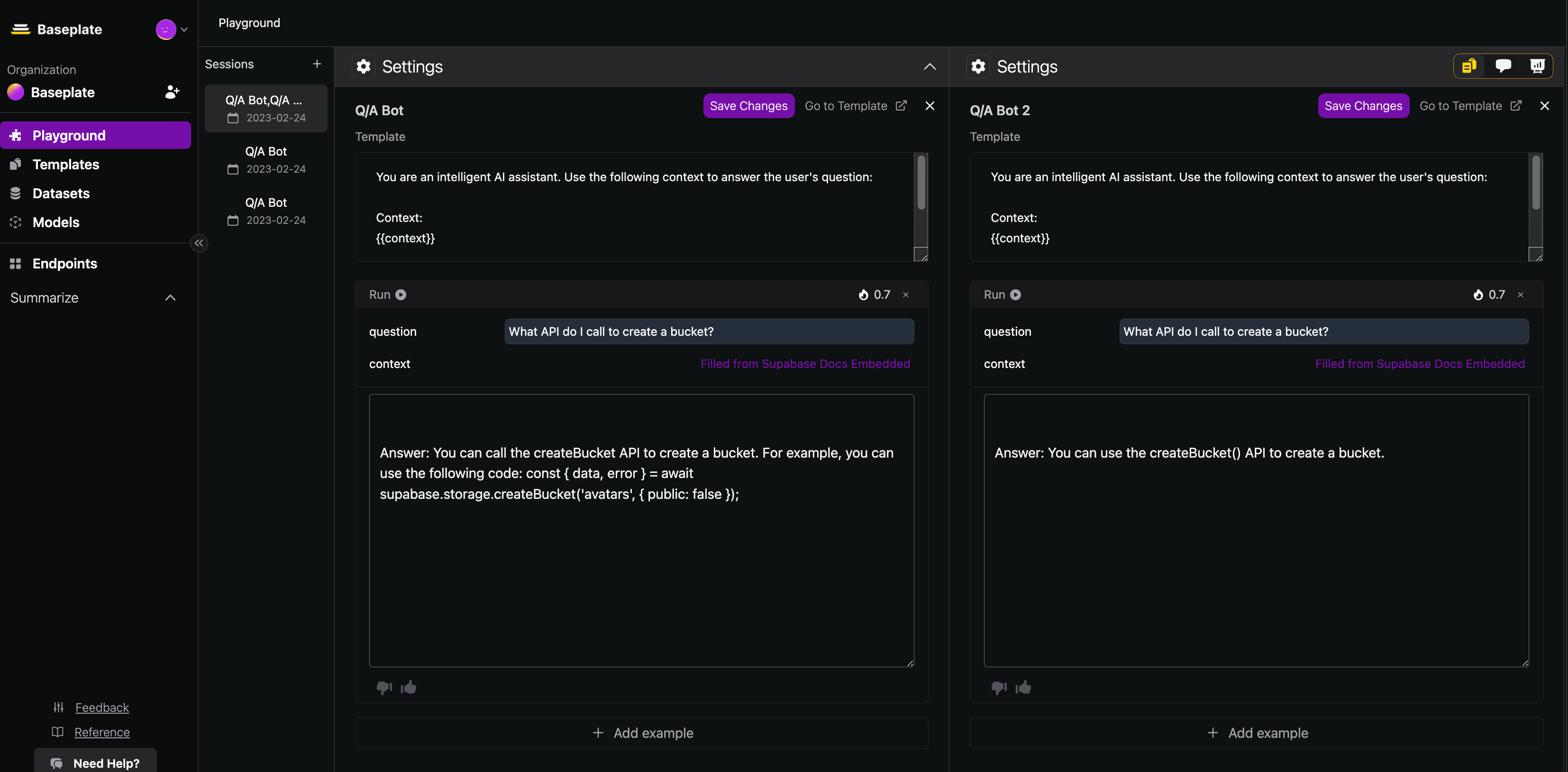Click the question input field in Q/A Bot

pos(709,331)
